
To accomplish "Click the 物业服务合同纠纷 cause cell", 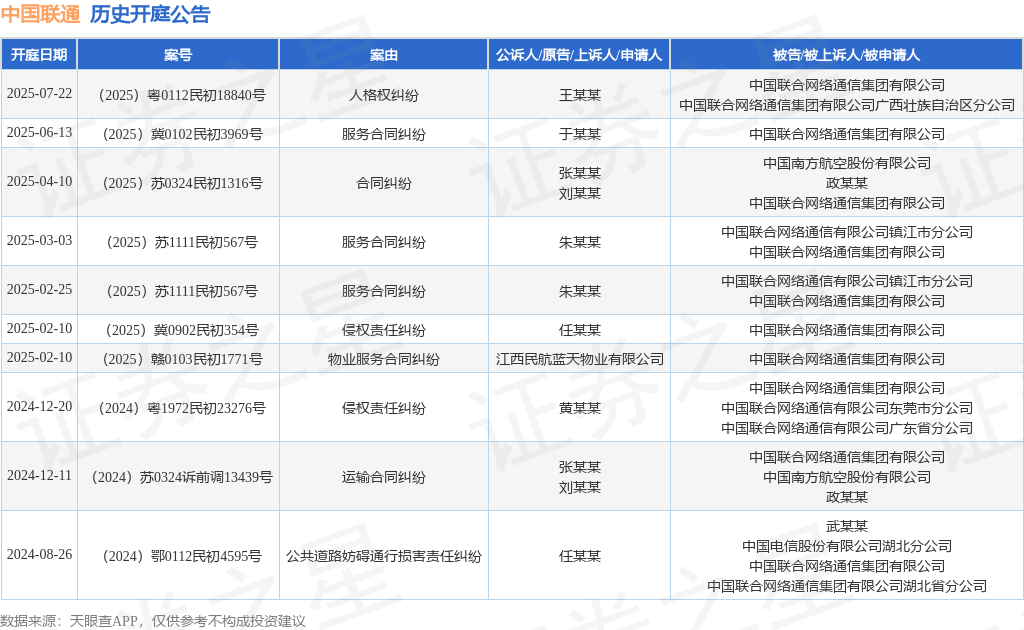I will [383, 360].
